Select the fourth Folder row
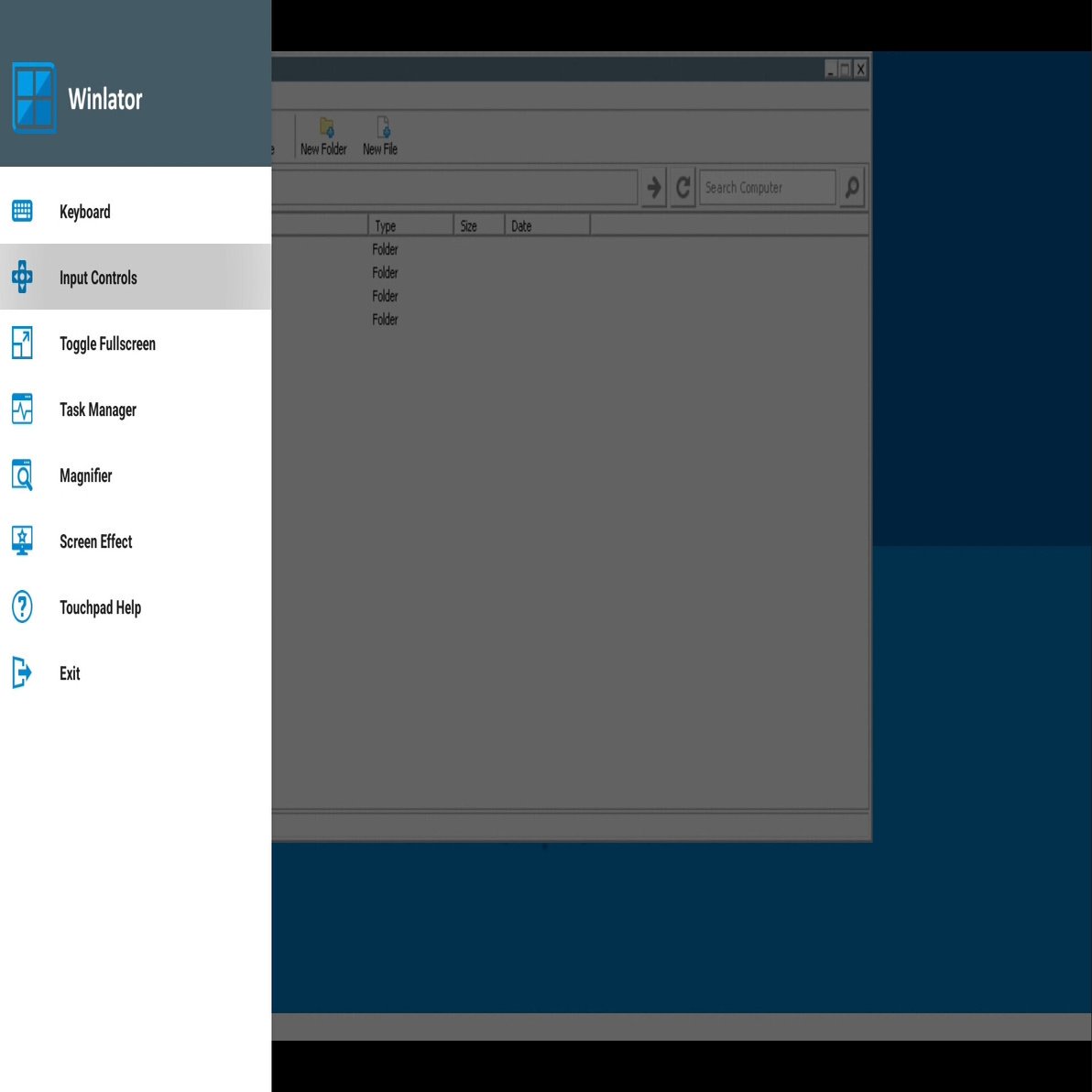The image size is (1092, 1092). coord(570,319)
